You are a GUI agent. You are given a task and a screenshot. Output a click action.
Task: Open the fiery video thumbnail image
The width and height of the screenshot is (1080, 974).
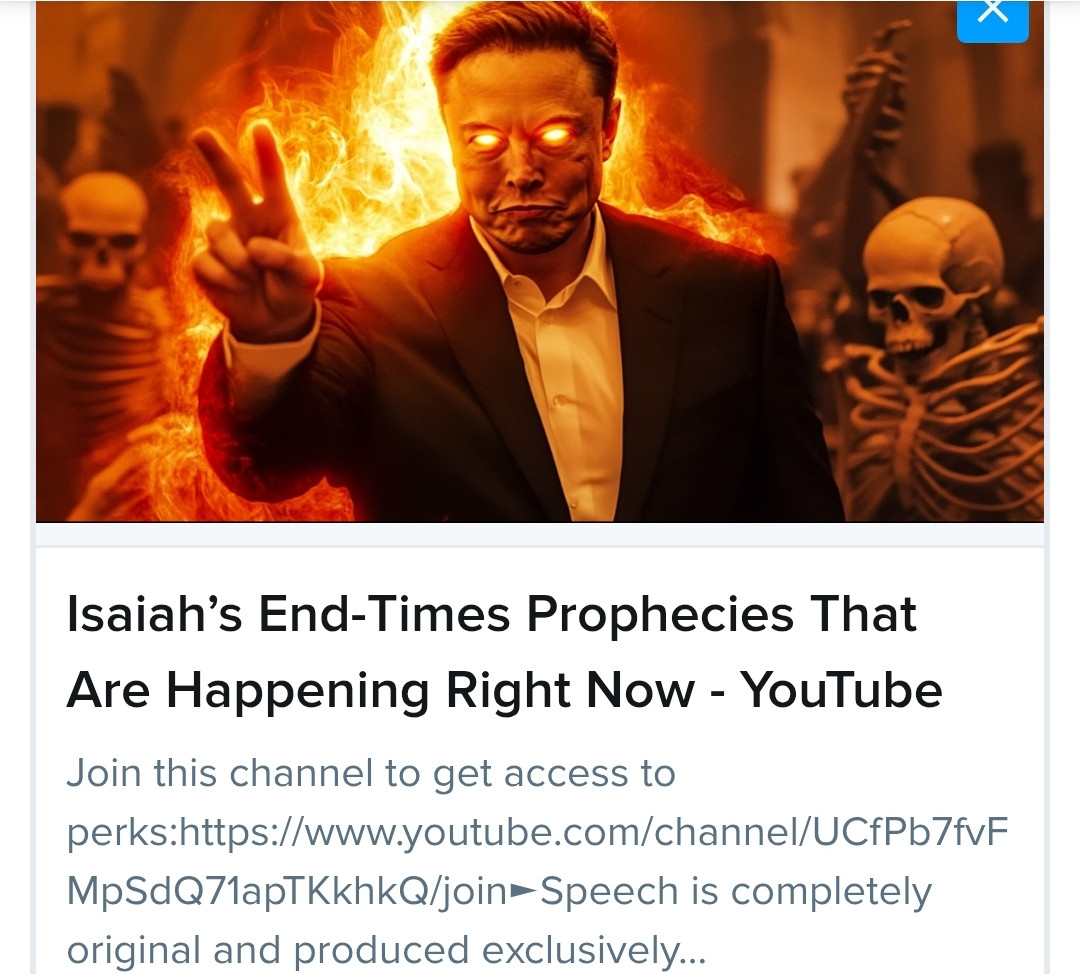(540, 261)
